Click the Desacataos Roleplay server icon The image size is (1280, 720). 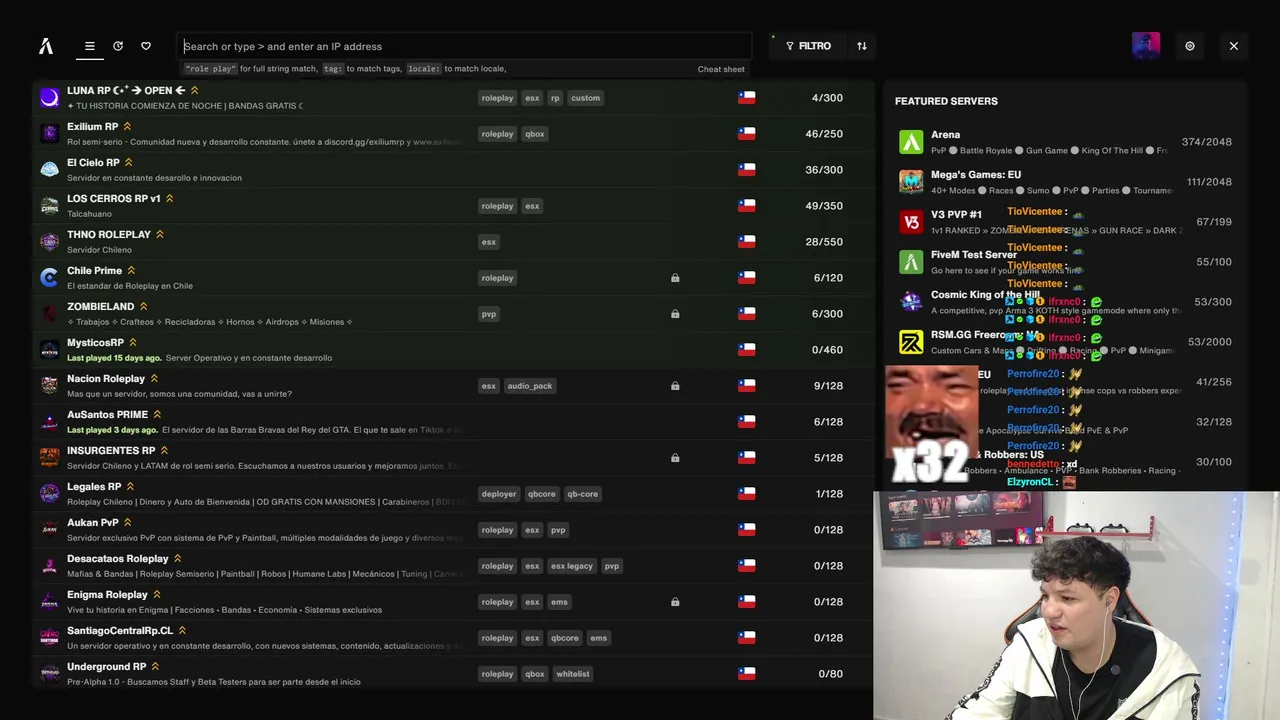tap(49, 566)
